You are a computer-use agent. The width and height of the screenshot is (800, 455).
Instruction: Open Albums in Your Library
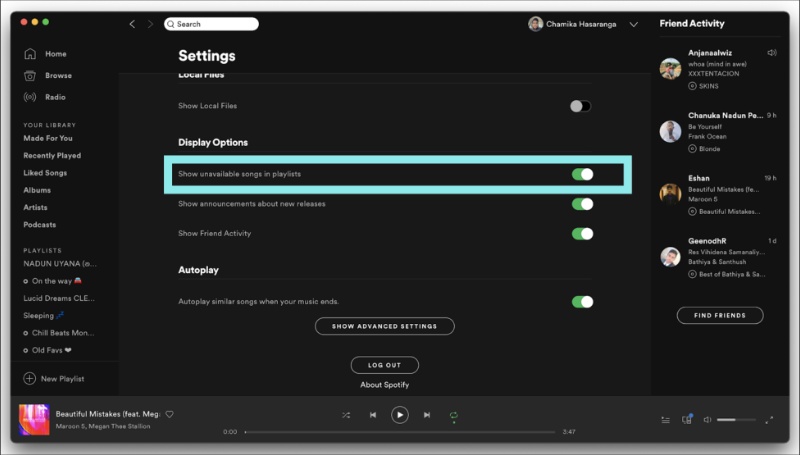click(37, 190)
